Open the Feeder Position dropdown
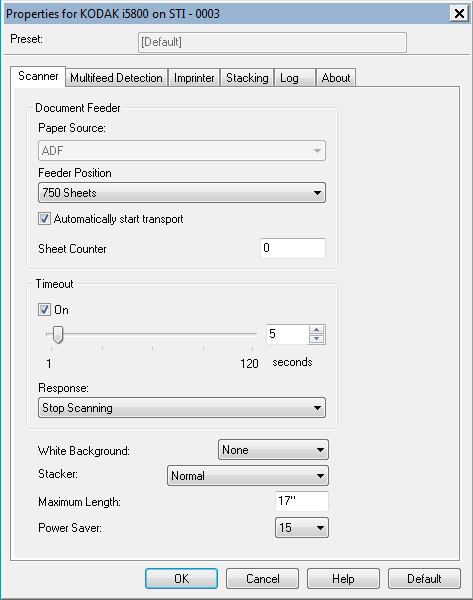Image resolution: width=473 pixels, height=600 pixels. pyautogui.click(x=182, y=192)
